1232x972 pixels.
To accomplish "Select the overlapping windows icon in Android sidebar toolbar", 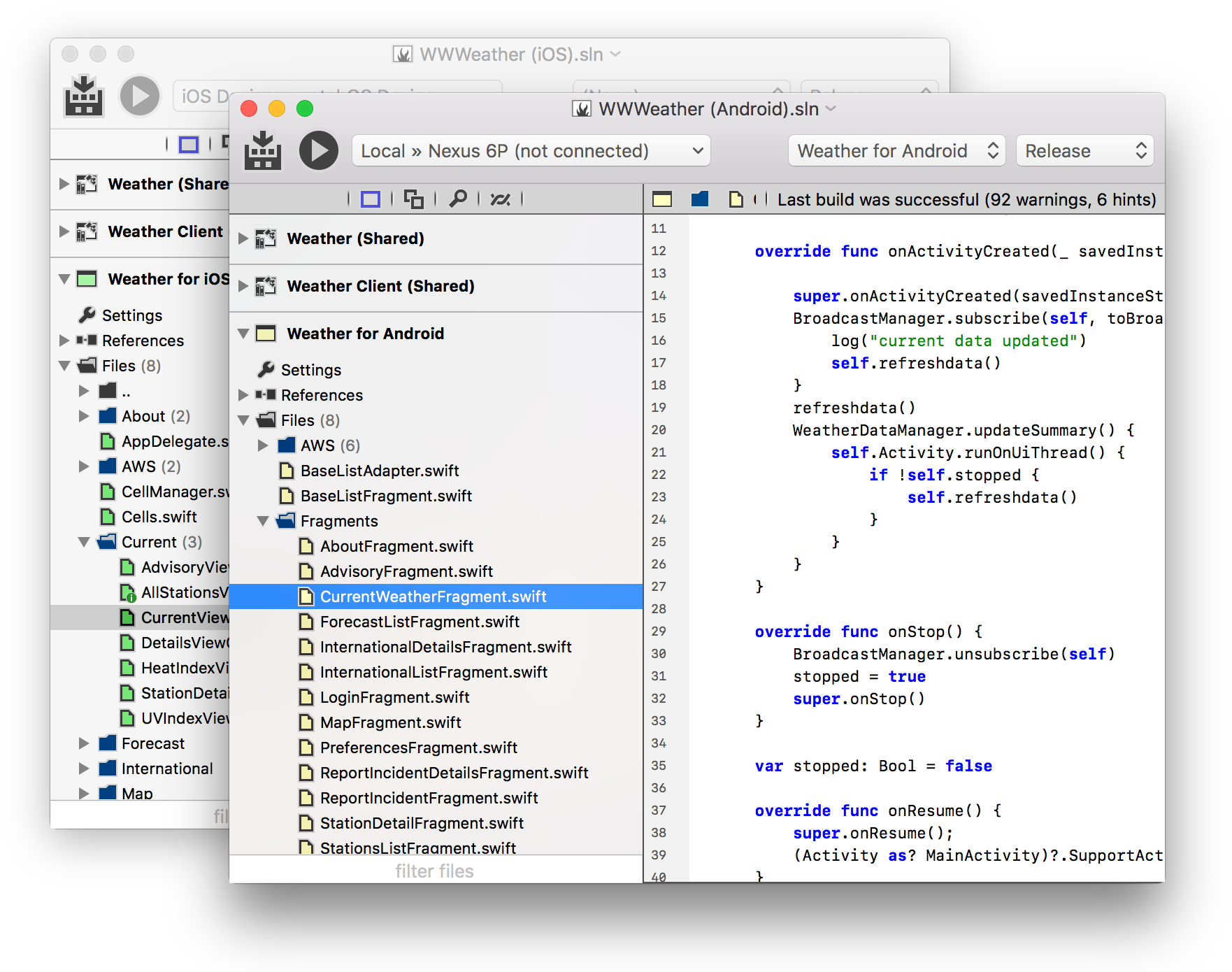I will 413,199.
